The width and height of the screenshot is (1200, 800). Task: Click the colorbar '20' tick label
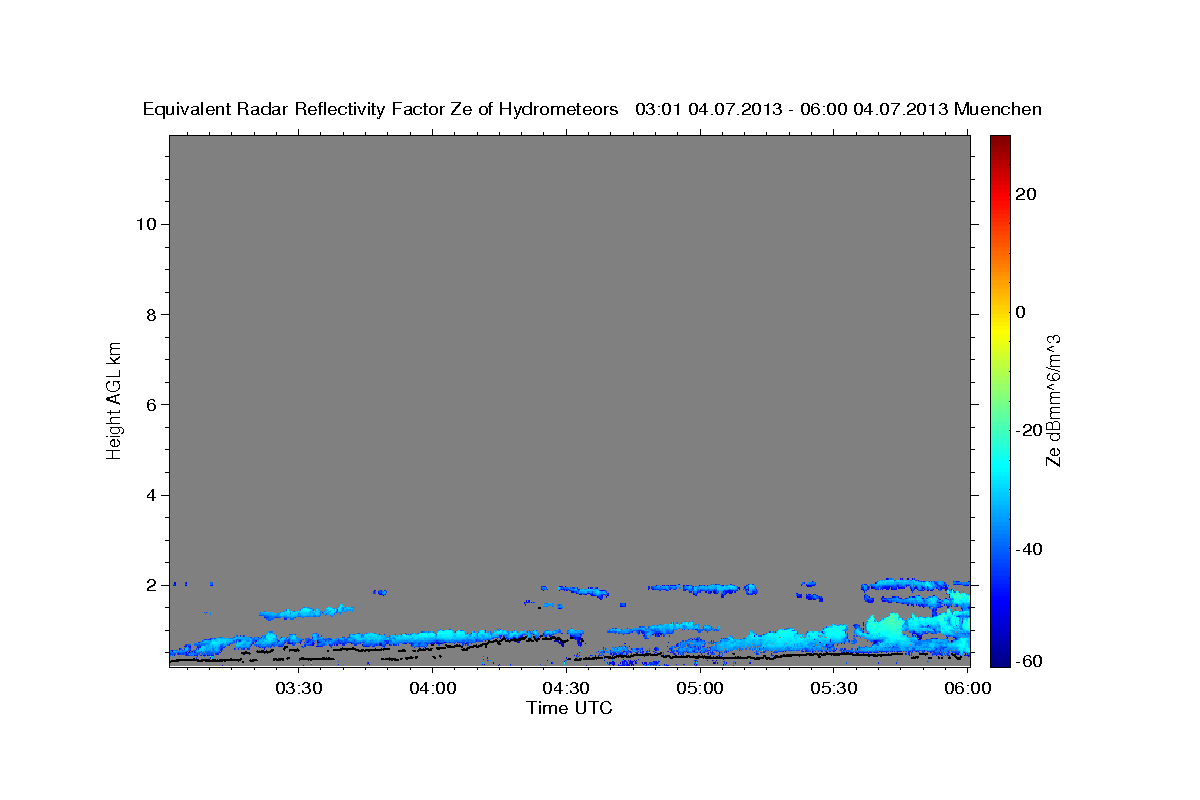coord(1025,194)
